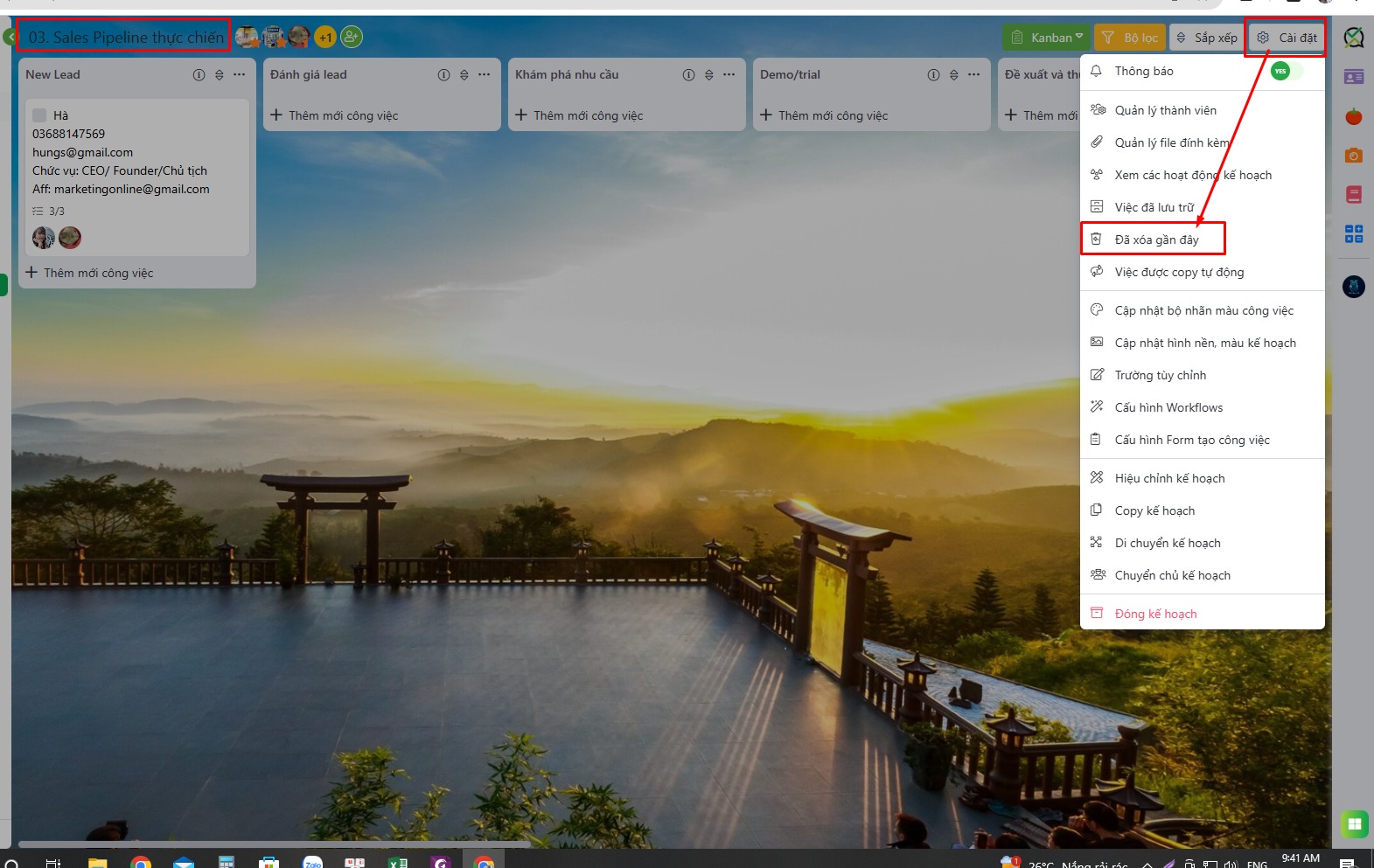
Task: Open the Cài đặt settings menu
Action: [1287, 38]
